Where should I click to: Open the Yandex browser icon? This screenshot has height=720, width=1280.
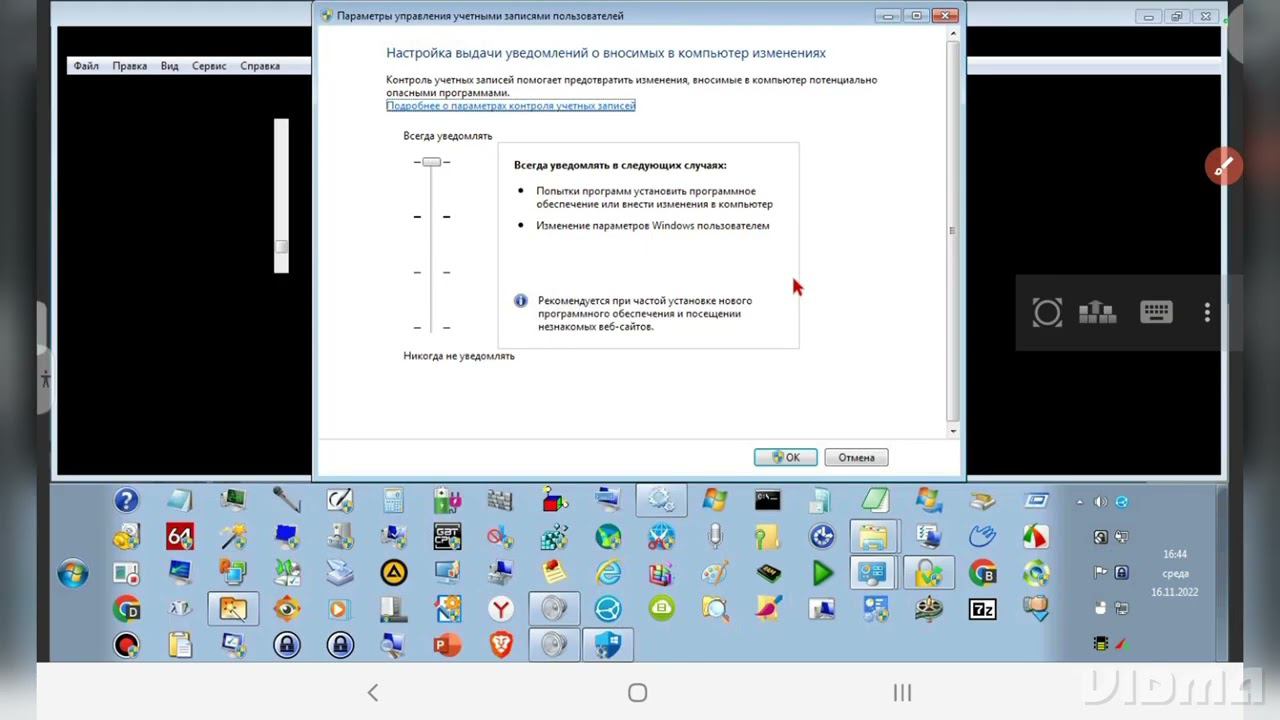click(x=501, y=609)
